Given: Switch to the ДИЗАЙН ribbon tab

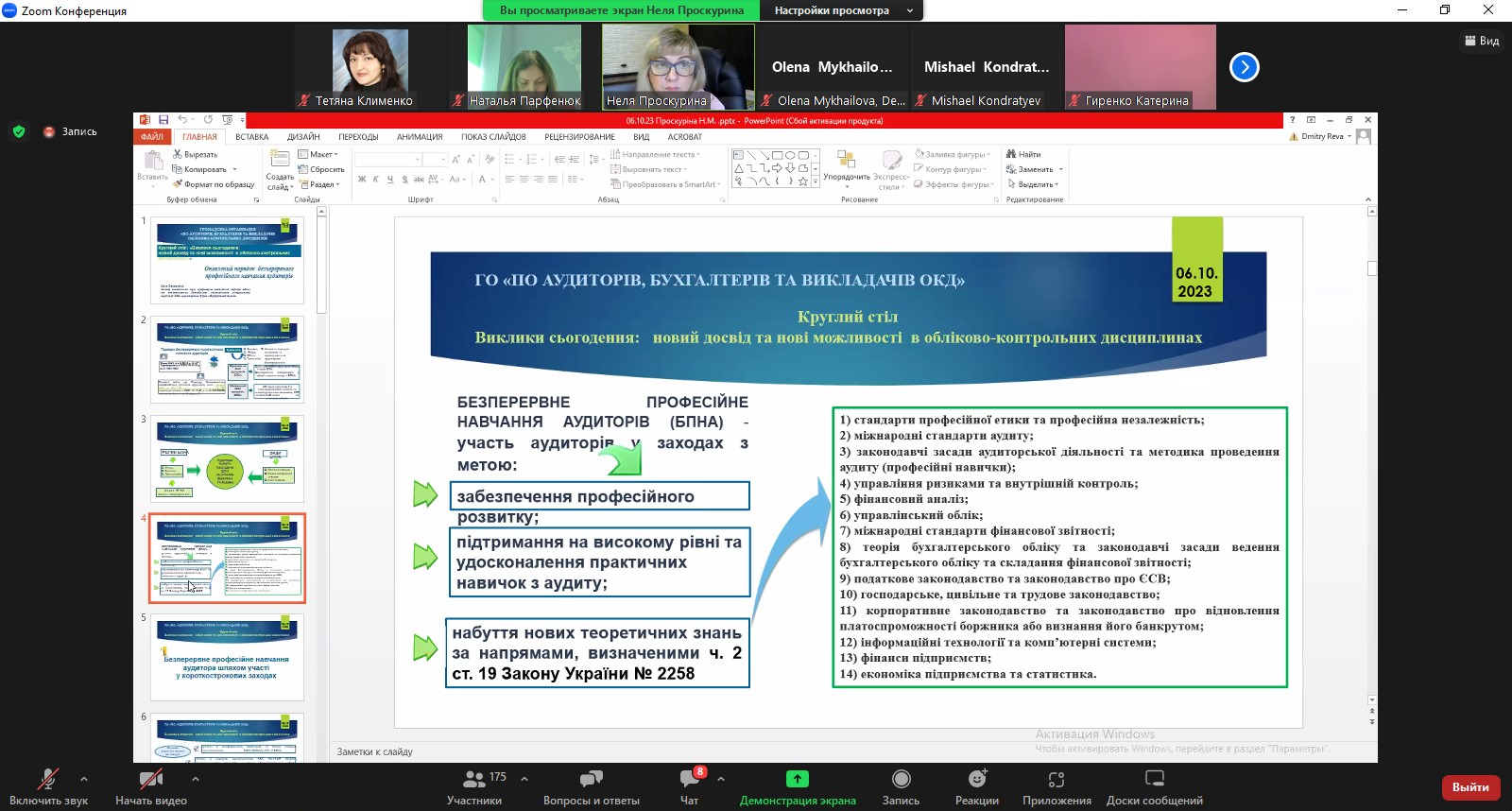Looking at the screenshot, I should 303,137.
